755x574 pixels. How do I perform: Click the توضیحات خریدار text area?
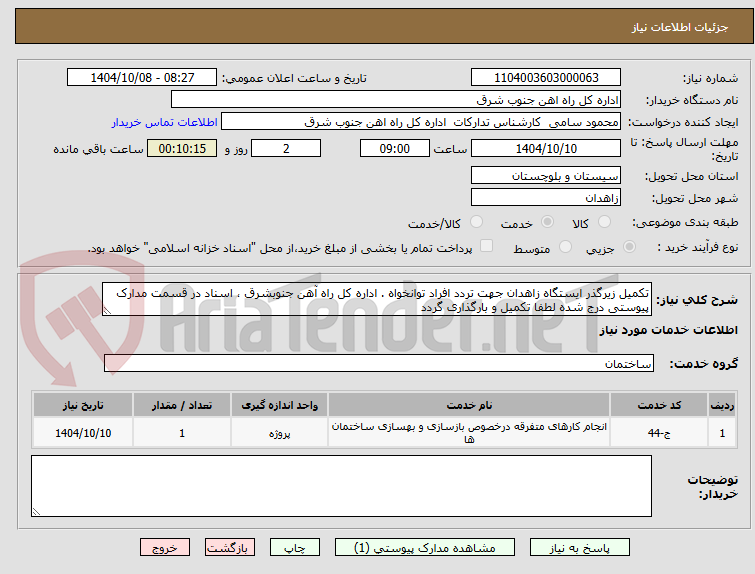click(x=341, y=486)
